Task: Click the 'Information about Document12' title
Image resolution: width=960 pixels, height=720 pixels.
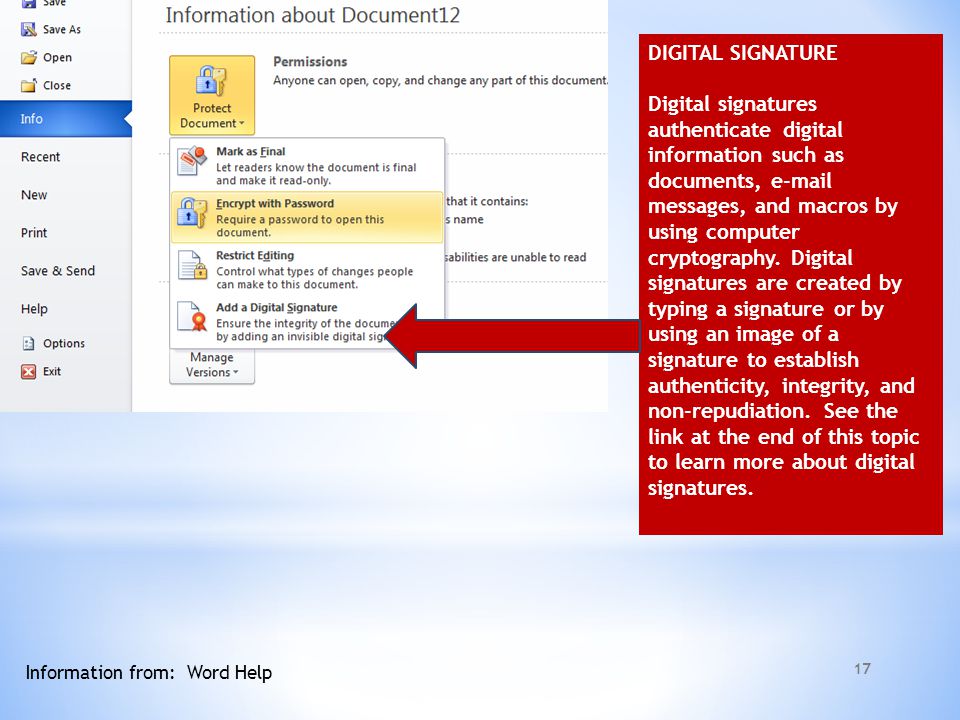Action: point(313,15)
